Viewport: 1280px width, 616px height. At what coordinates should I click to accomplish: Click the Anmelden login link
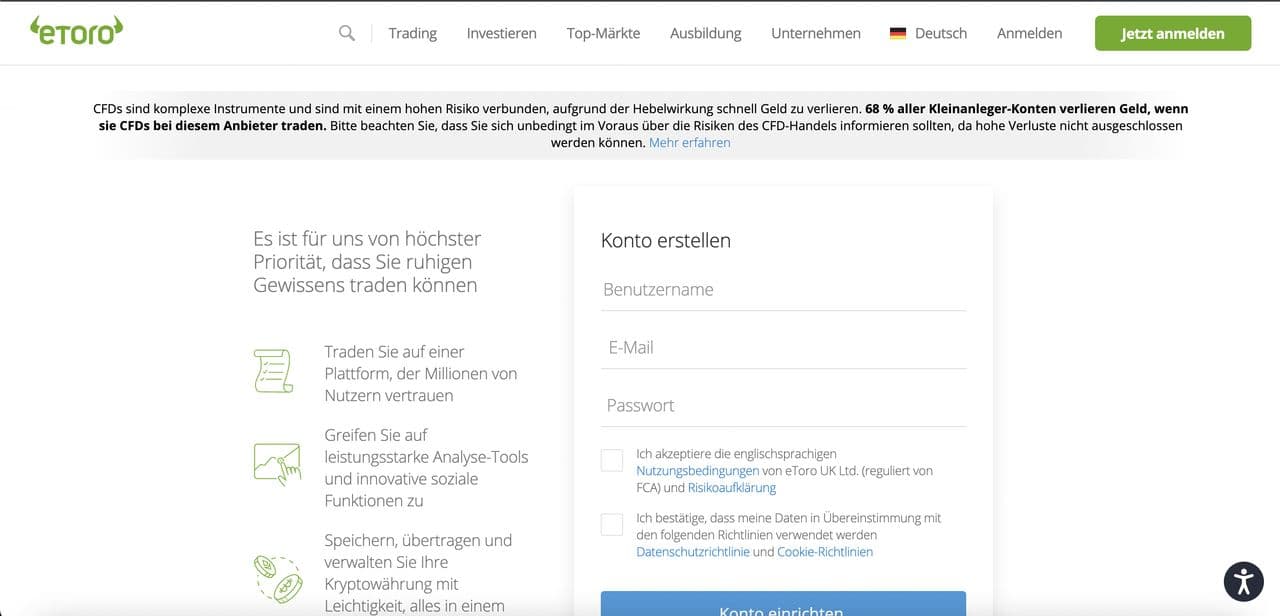coord(1029,33)
